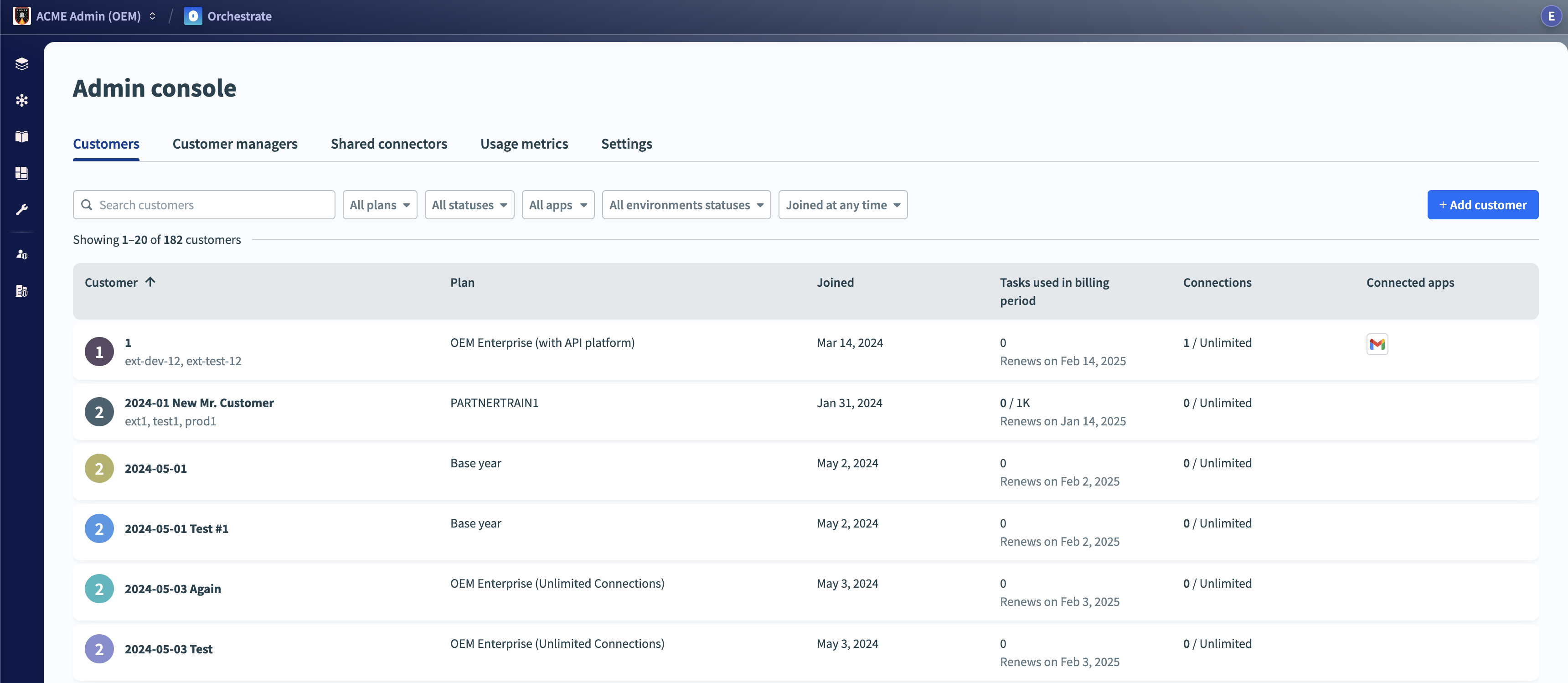Open the organization admin sidebar icon

[21, 291]
